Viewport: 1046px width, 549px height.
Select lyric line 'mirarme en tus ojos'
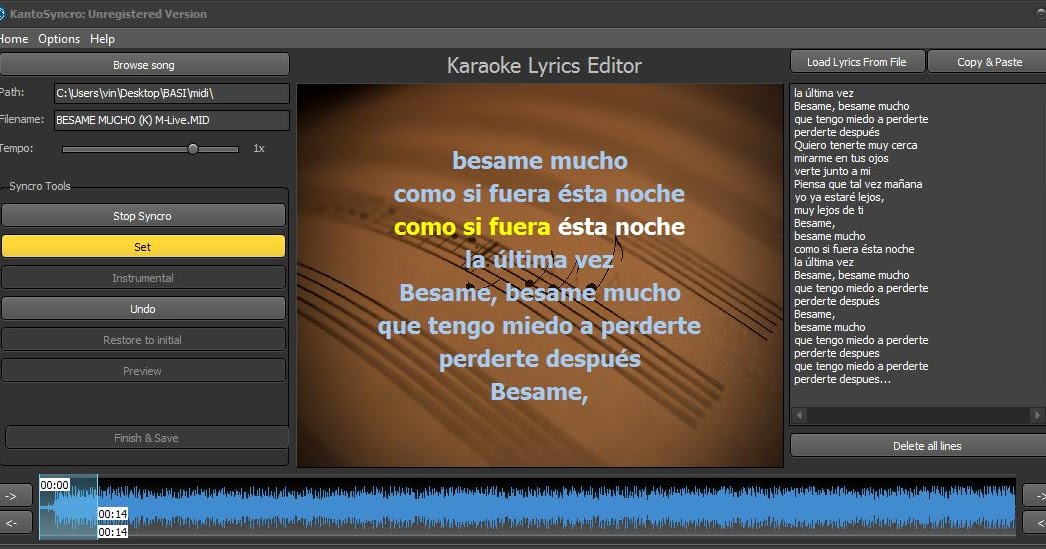(x=841, y=158)
